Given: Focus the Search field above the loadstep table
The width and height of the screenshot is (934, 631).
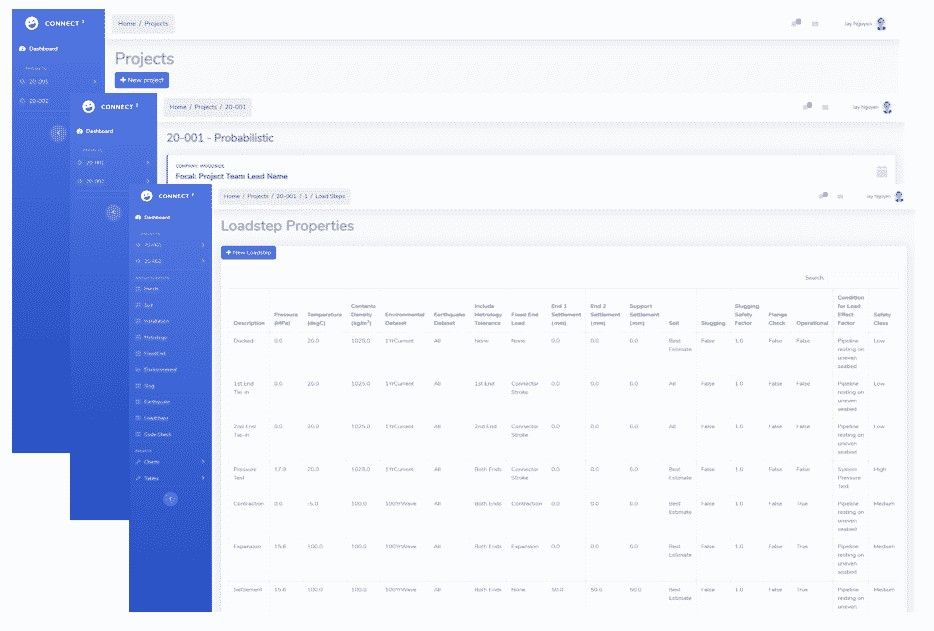Looking at the screenshot, I should pyautogui.click(x=860, y=277).
